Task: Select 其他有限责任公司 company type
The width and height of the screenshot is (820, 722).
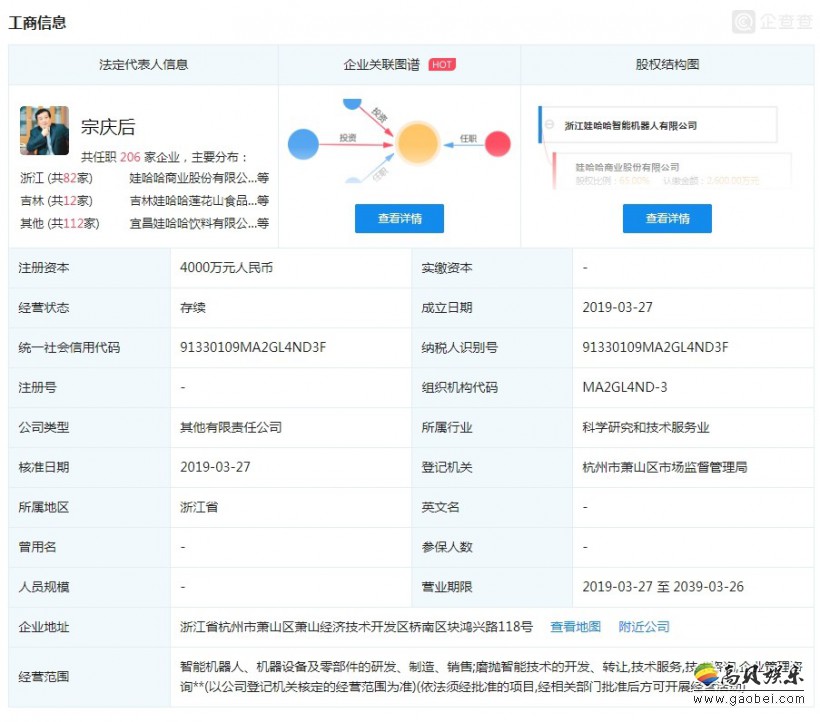Action: tap(231, 427)
